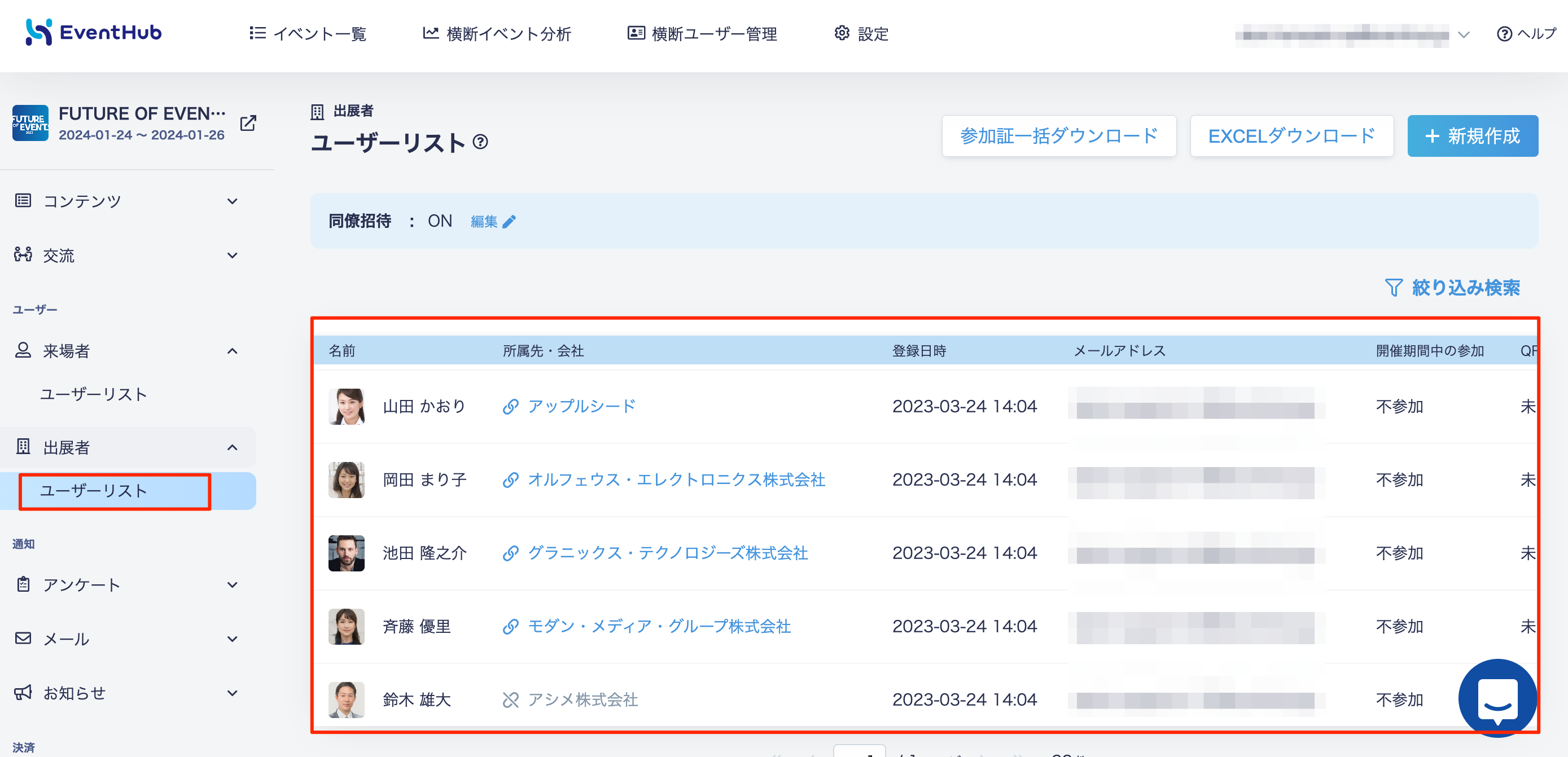Click the メール envelope icon

click(23, 638)
